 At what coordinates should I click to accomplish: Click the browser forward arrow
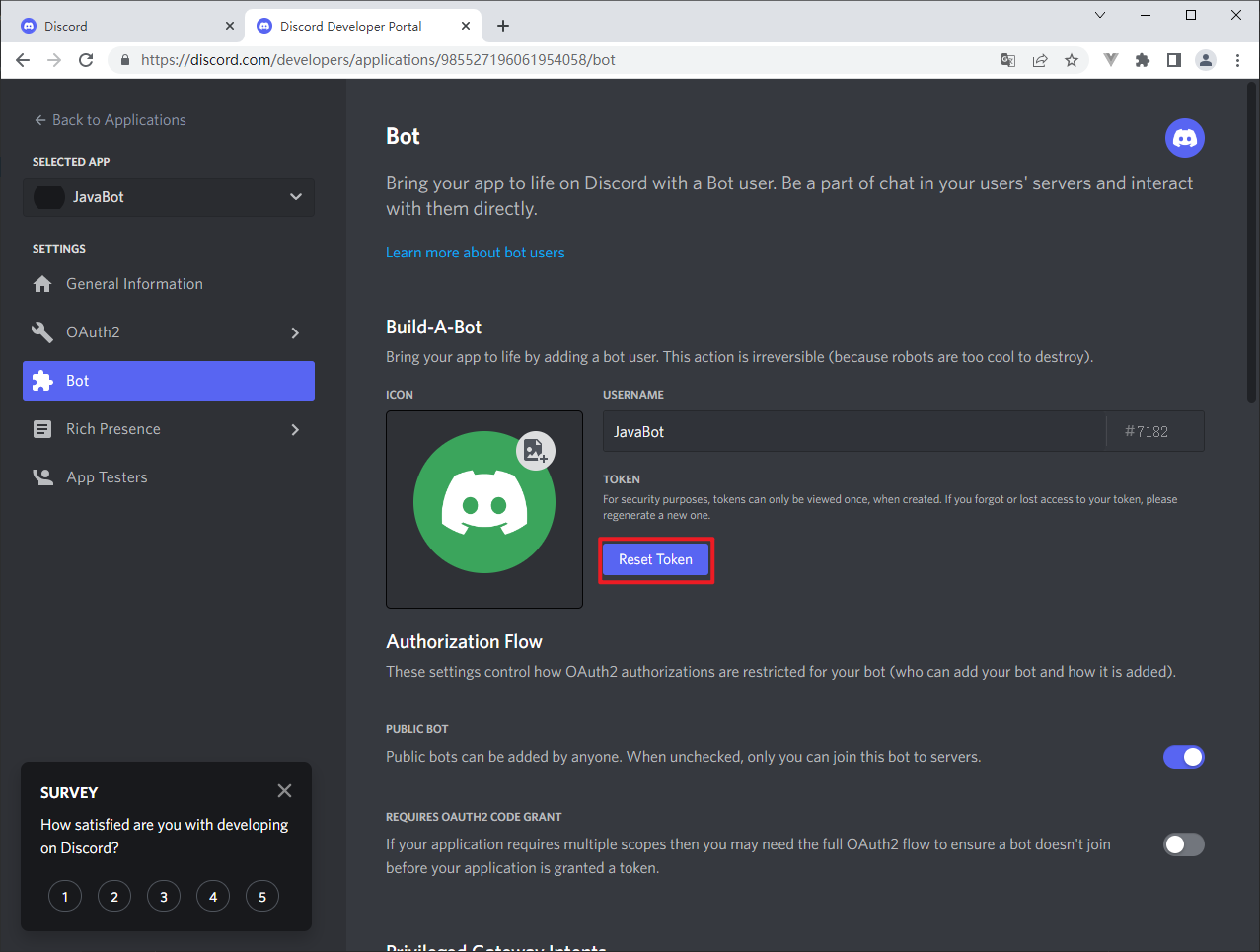click(54, 60)
